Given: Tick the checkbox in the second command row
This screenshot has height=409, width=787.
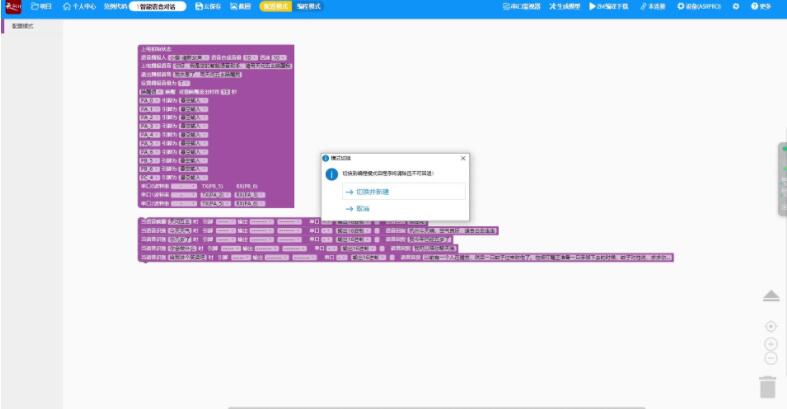Looking at the screenshot, I should pyautogui.click(x=377, y=231).
